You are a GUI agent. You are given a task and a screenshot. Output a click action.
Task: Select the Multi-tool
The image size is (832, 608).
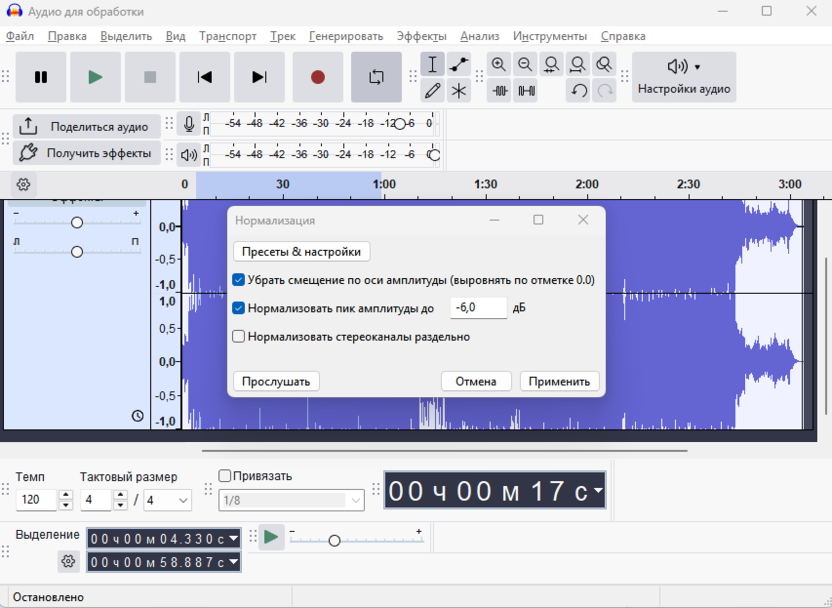[x=458, y=90]
